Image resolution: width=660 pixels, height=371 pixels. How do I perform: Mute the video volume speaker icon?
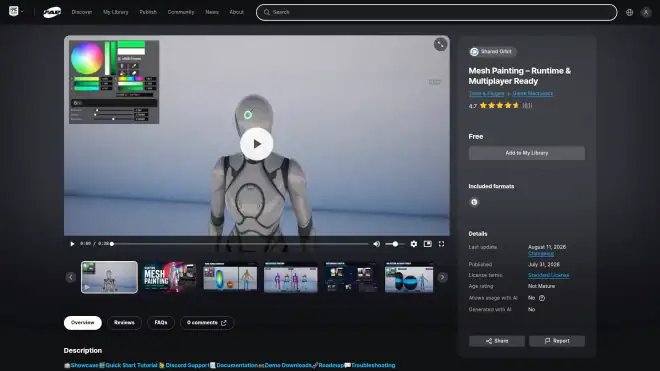(x=376, y=244)
